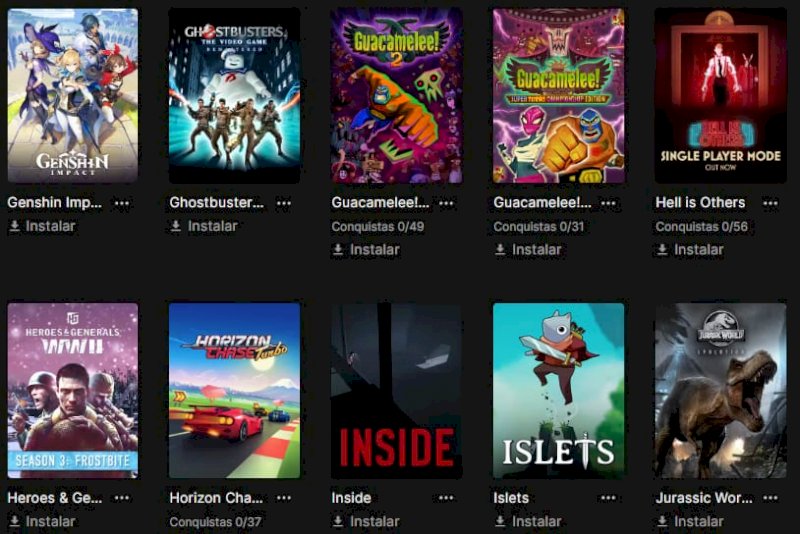Install Hell is Others
Image resolution: width=800 pixels, height=534 pixels.
(x=690, y=249)
